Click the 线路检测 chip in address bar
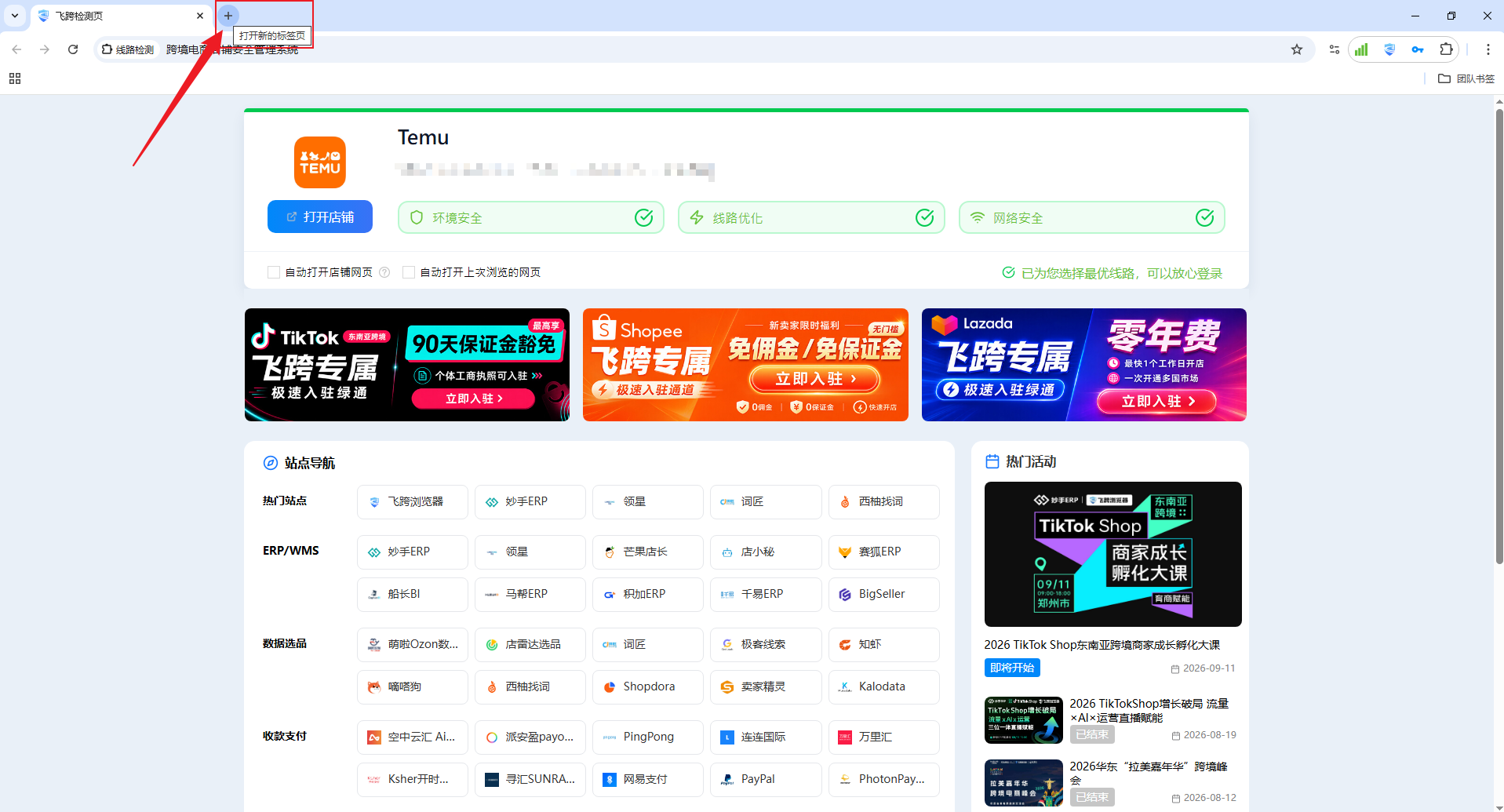 (x=128, y=49)
